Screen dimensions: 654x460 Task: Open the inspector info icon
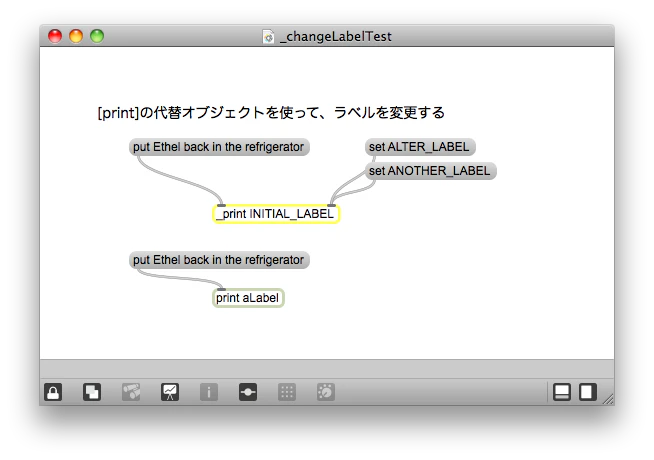(209, 392)
